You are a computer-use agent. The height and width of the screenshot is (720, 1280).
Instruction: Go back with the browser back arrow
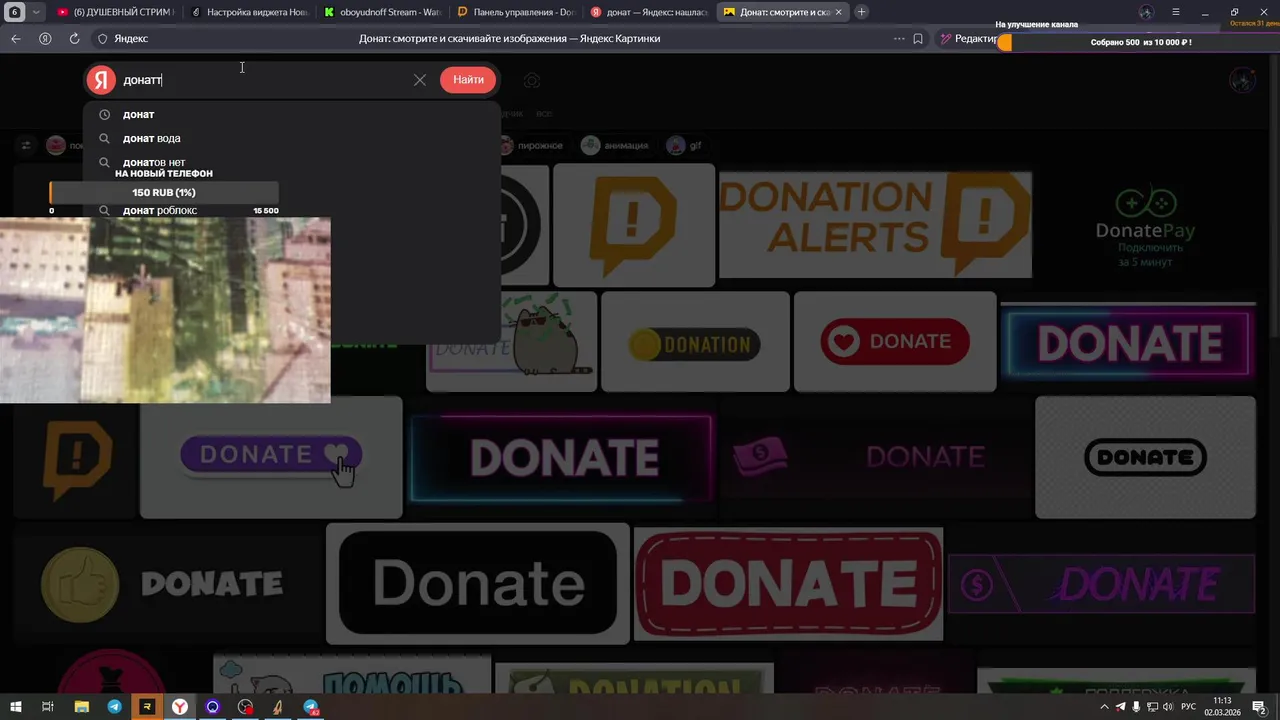[x=16, y=39]
